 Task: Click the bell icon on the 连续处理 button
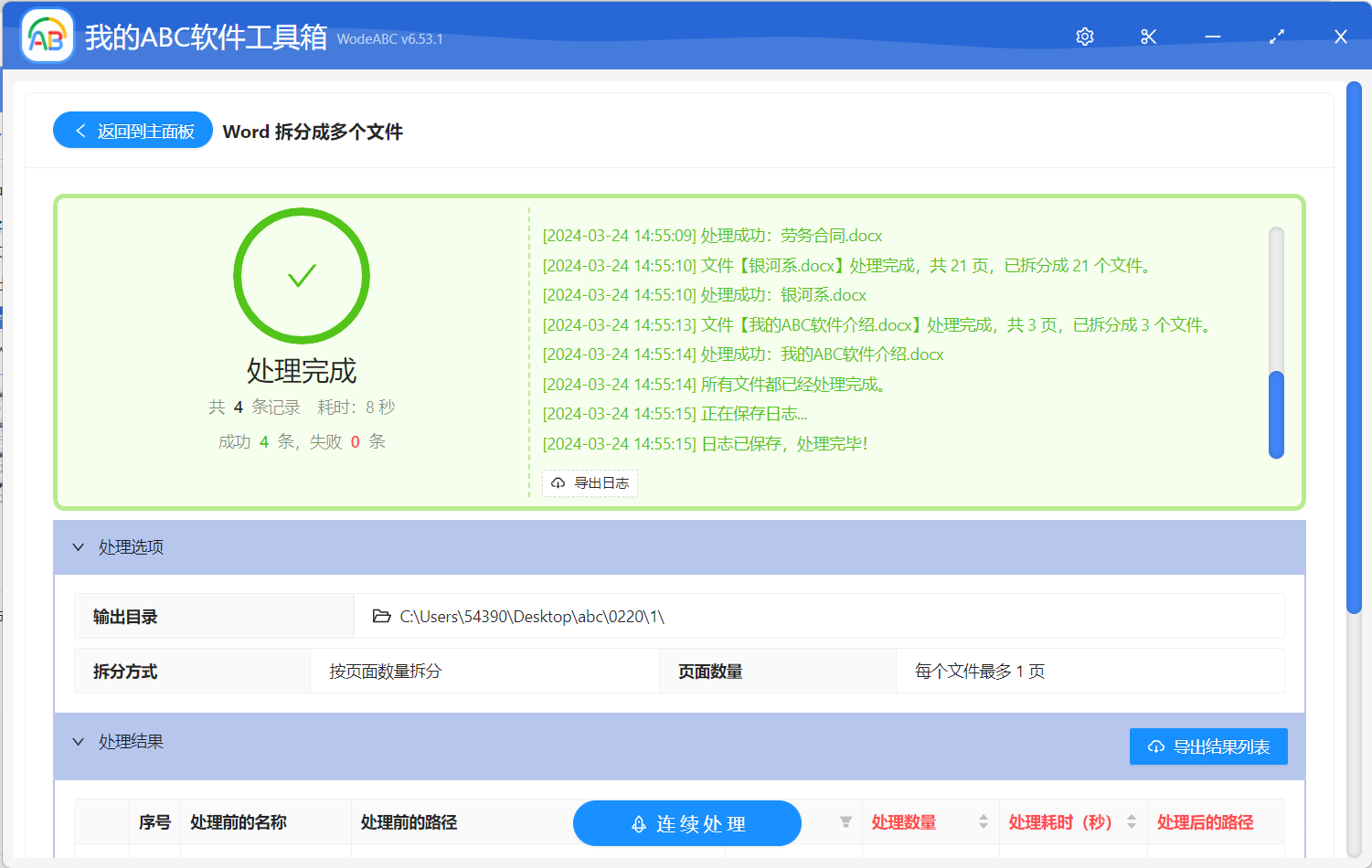click(637, 823)
